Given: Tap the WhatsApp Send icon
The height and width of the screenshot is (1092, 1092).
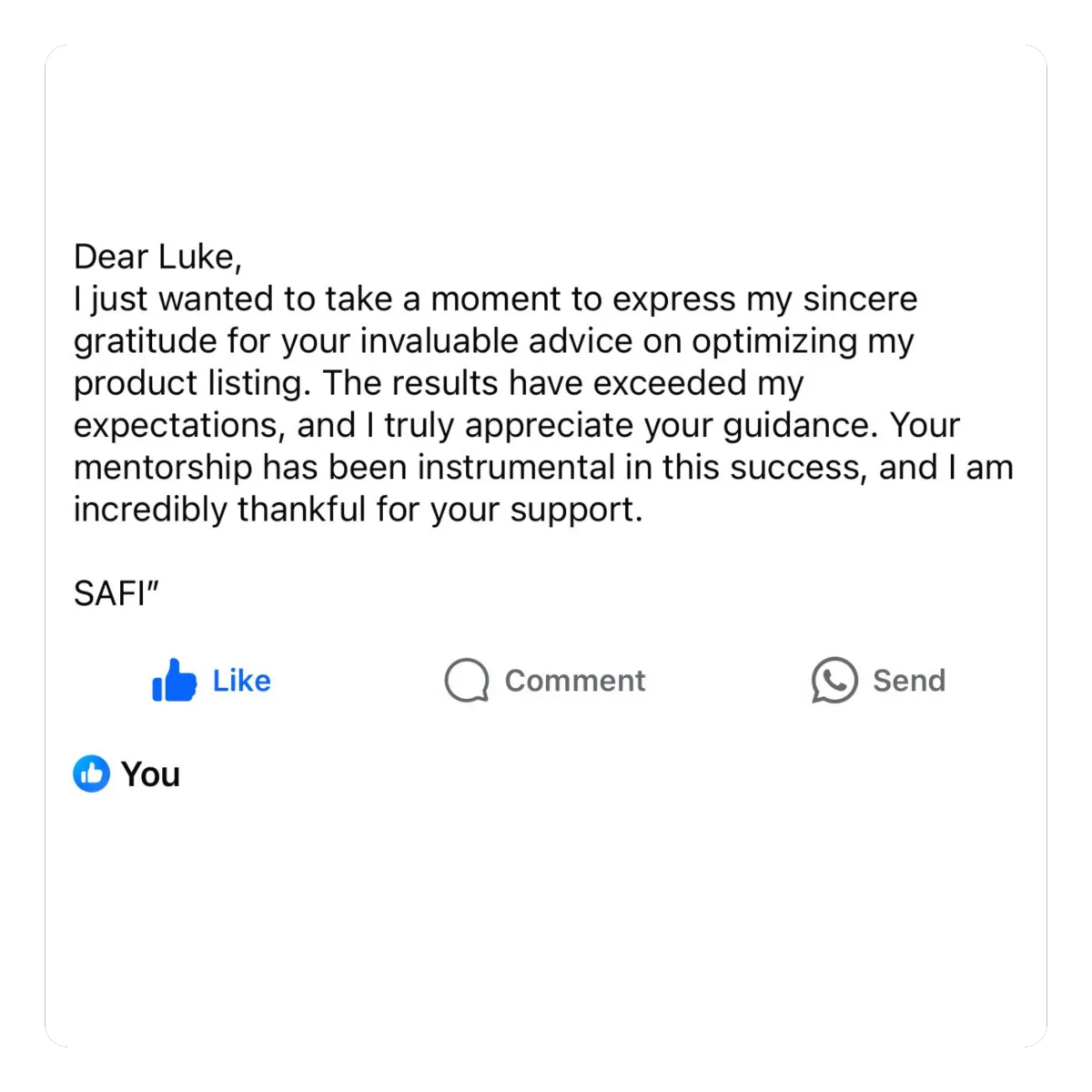Looking at the screenshot, I should tap(834, 681).
